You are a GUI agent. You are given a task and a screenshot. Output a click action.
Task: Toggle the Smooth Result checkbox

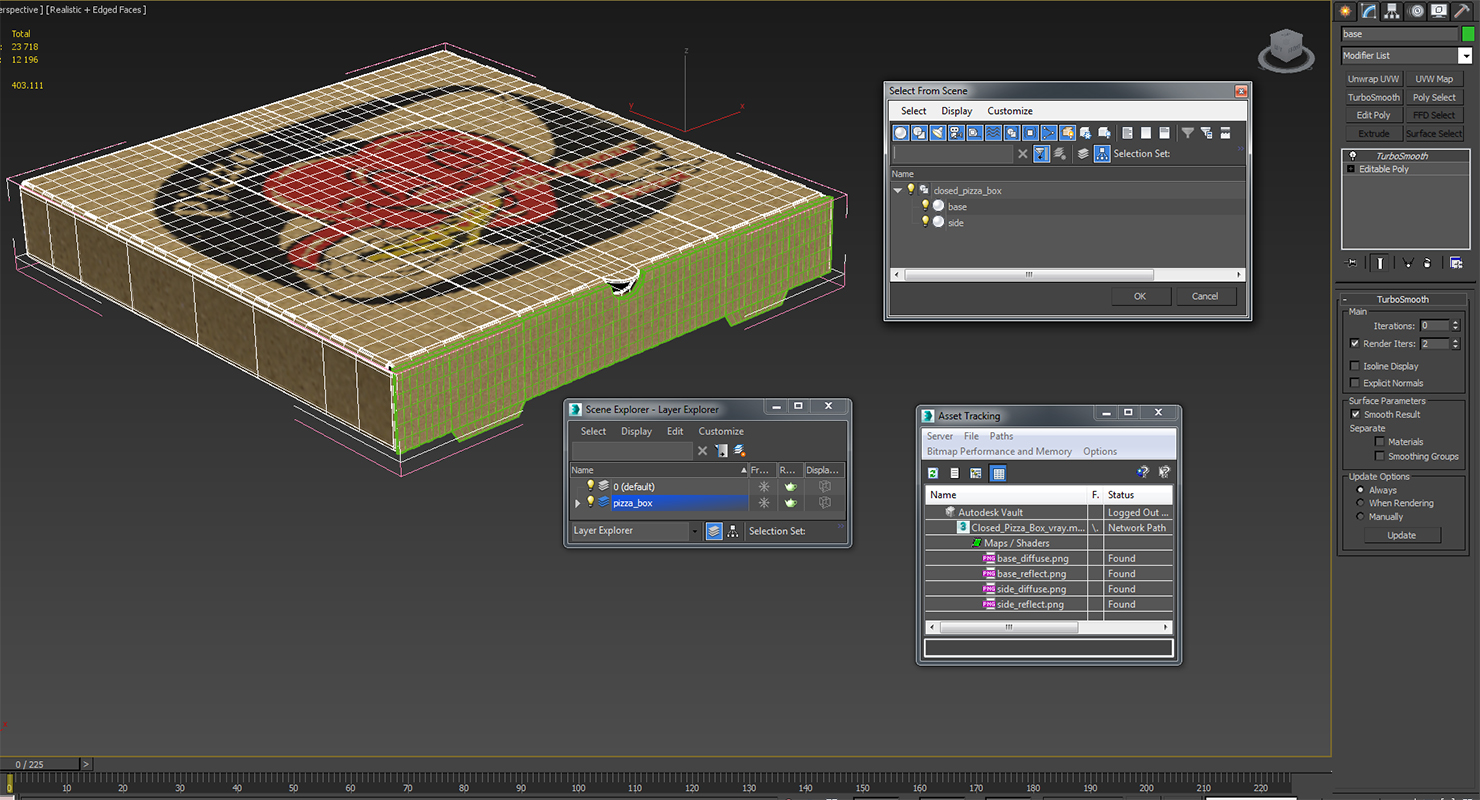(x=1355, y=414)
